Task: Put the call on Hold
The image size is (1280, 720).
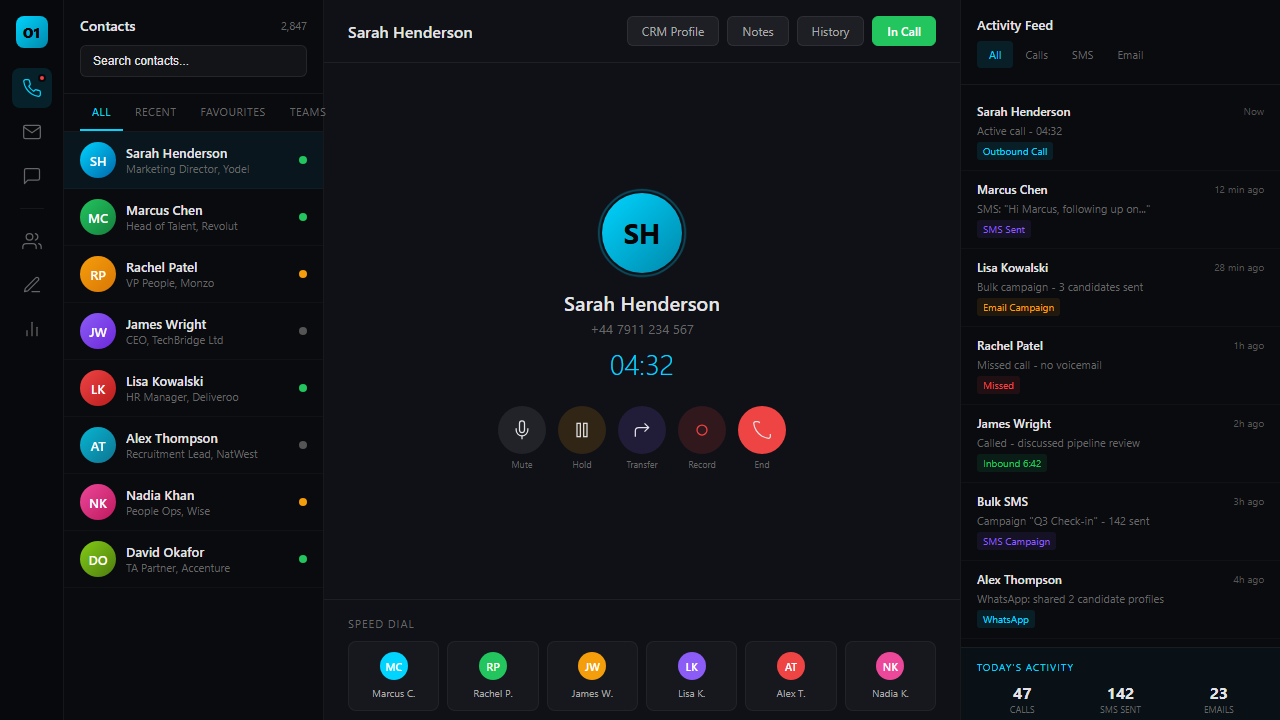Action: pos(582,430)
